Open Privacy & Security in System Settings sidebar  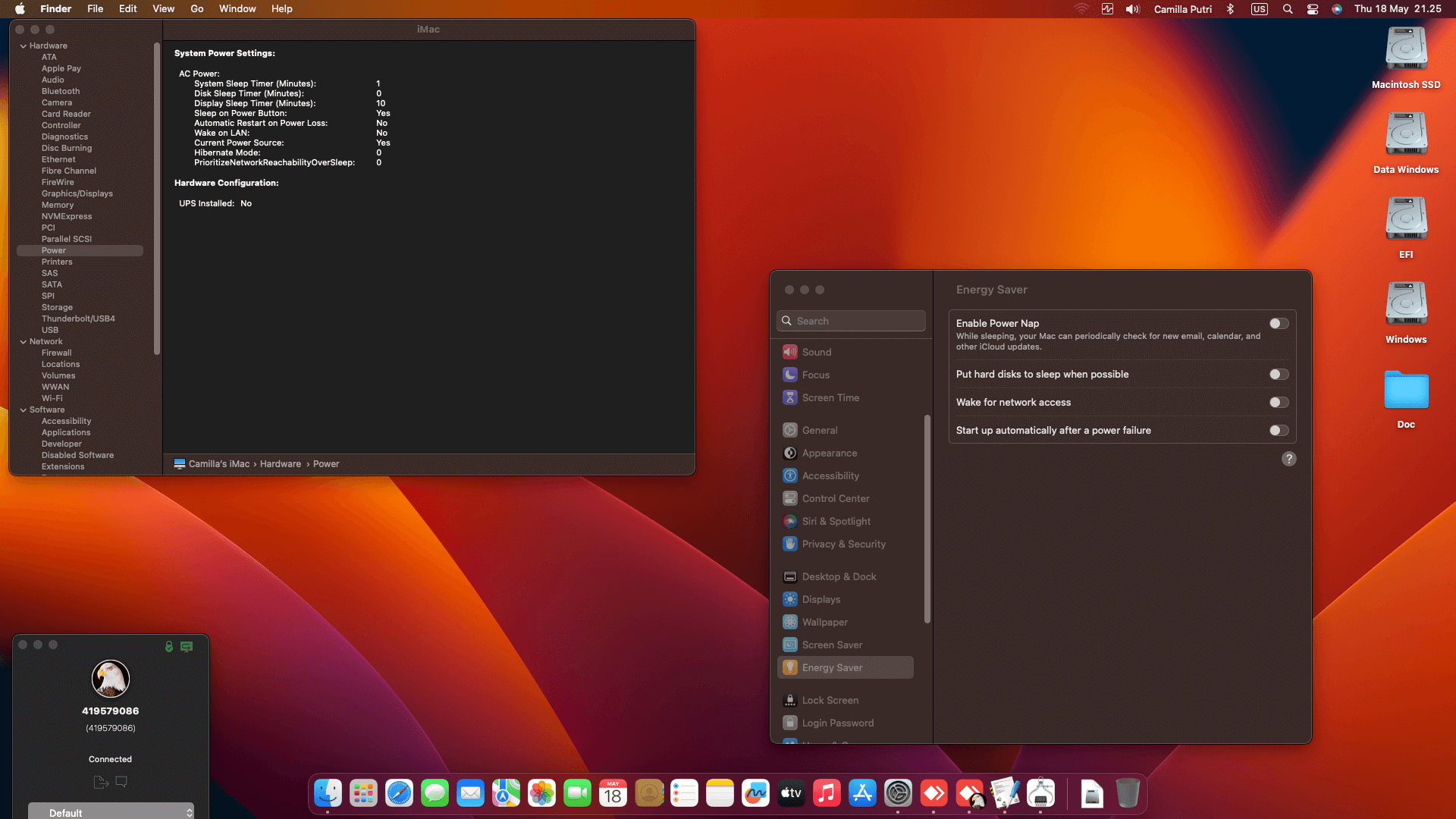coord(846,544)
